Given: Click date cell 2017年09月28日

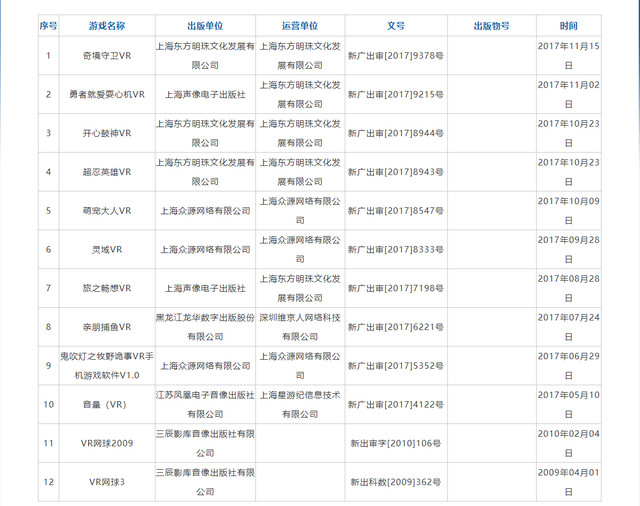Looking at the screenshot, I should [x=569, y=249].
